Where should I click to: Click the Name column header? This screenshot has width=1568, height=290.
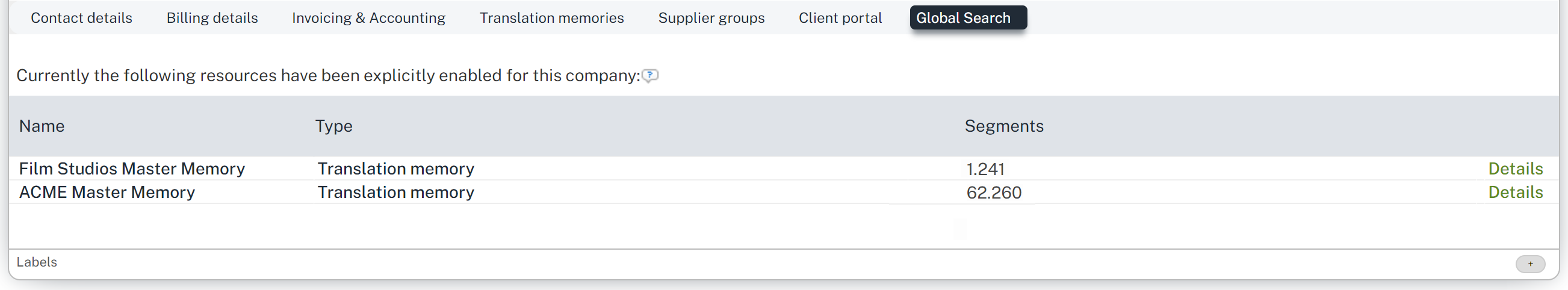(x=42, y=126)
